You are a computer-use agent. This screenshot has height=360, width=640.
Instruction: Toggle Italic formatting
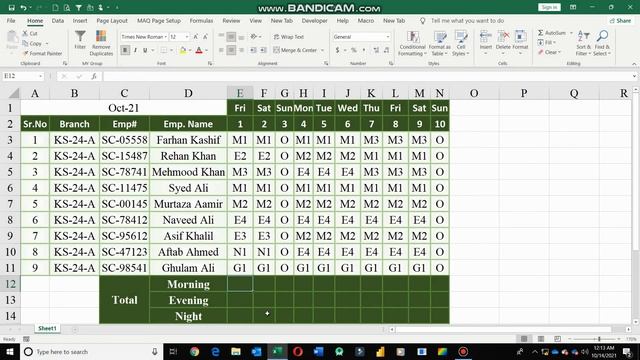135,50
